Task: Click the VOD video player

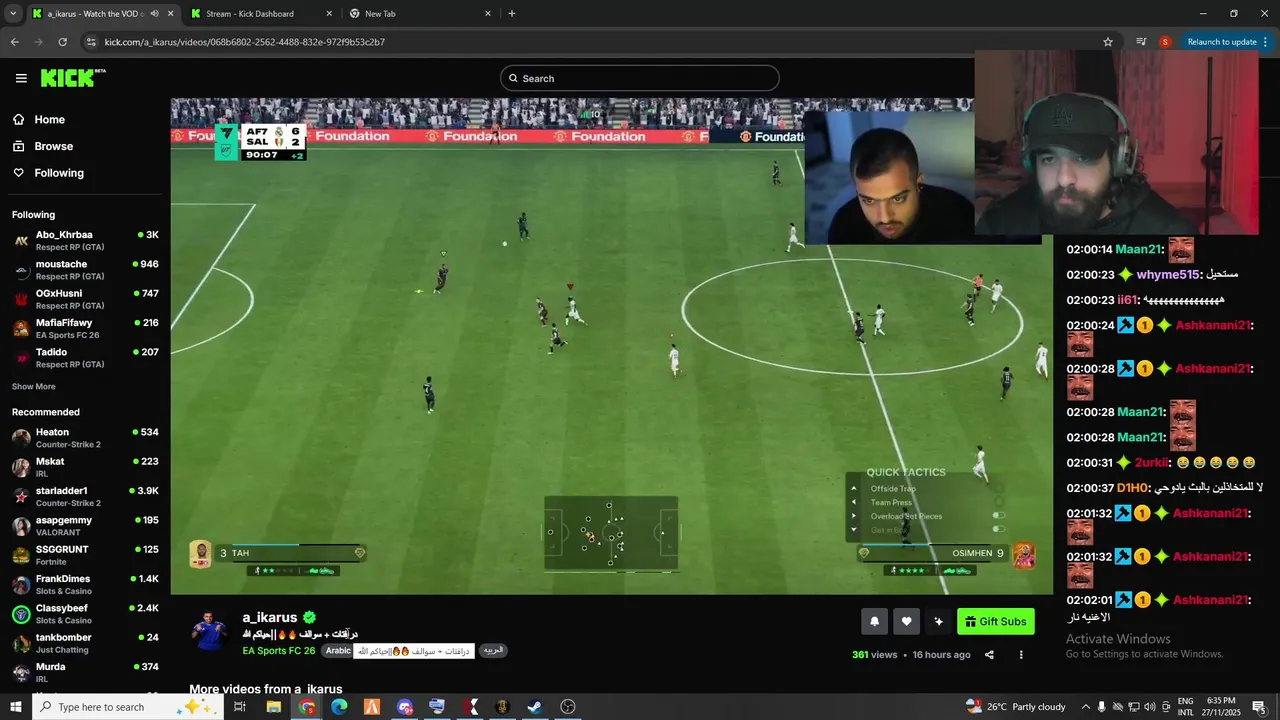Action: [x=611, y=346]
